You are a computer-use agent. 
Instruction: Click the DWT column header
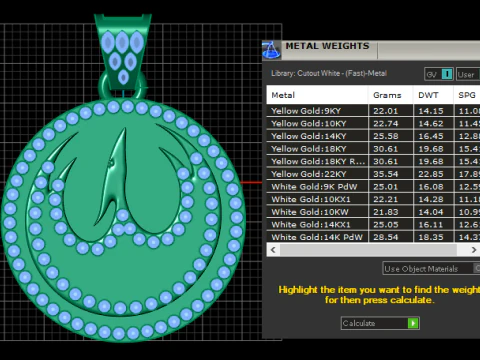(x=433, y=95)
